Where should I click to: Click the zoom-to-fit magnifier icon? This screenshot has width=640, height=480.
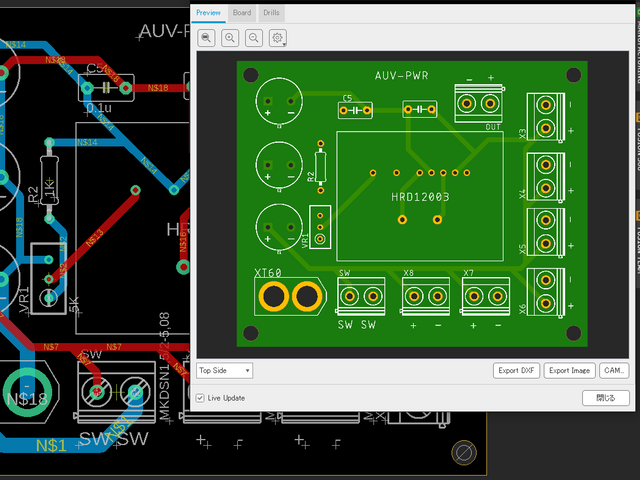(206, 38)
